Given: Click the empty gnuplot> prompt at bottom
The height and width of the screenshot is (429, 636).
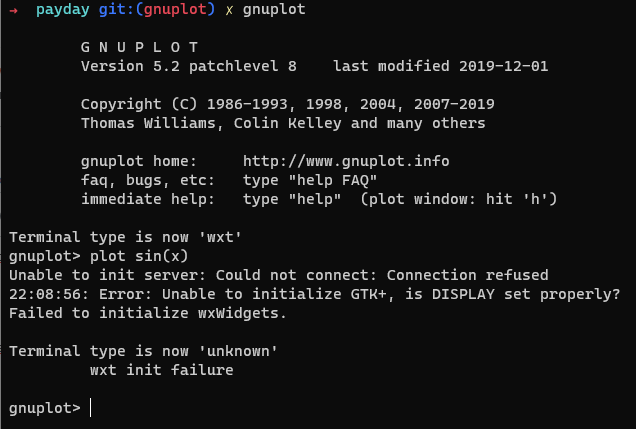Looking at the screenshot, I should (x=44, y=408).
